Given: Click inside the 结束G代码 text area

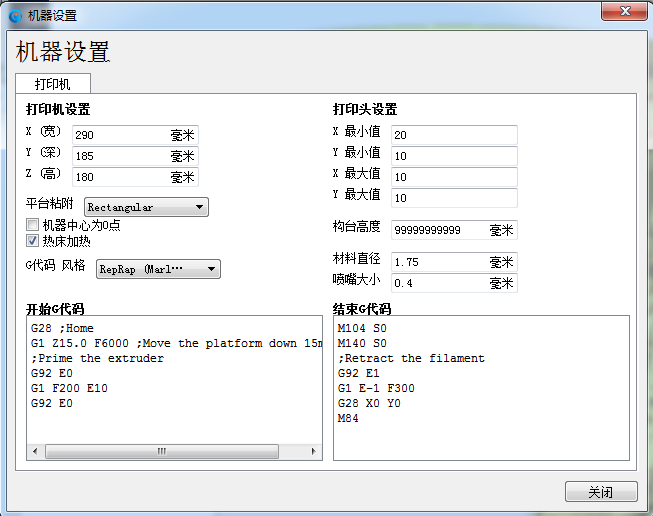Looking at the screenshot, I should click(480, 420).
